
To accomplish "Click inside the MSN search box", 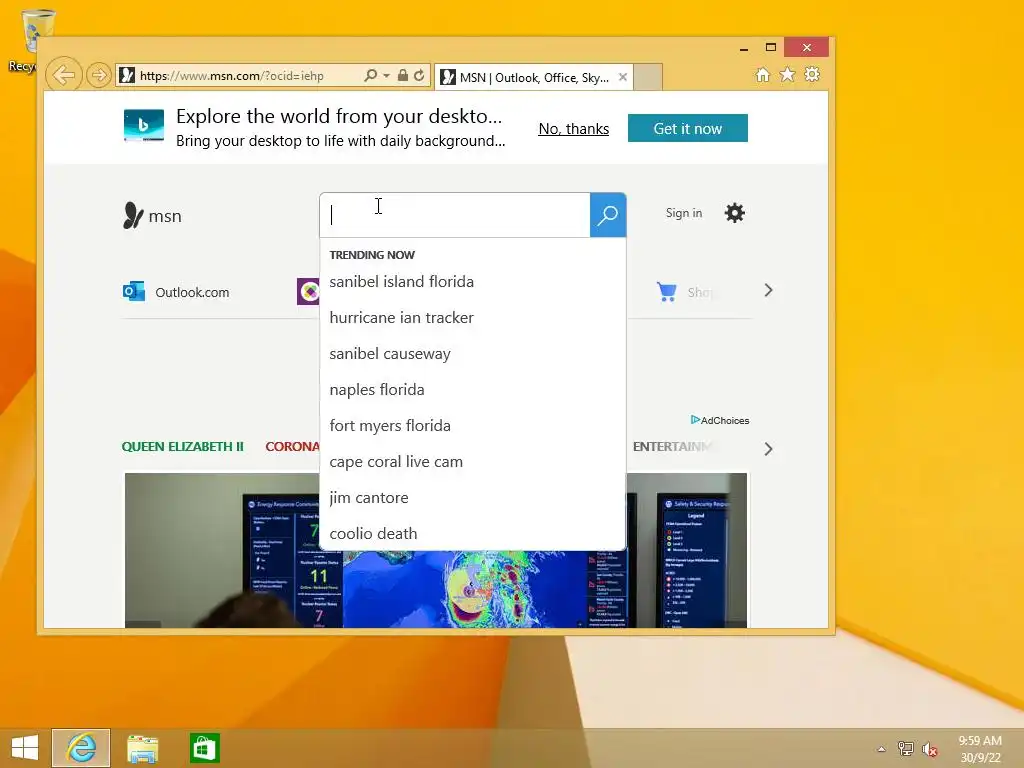I will pyautogui.click(x=455, y=215).
